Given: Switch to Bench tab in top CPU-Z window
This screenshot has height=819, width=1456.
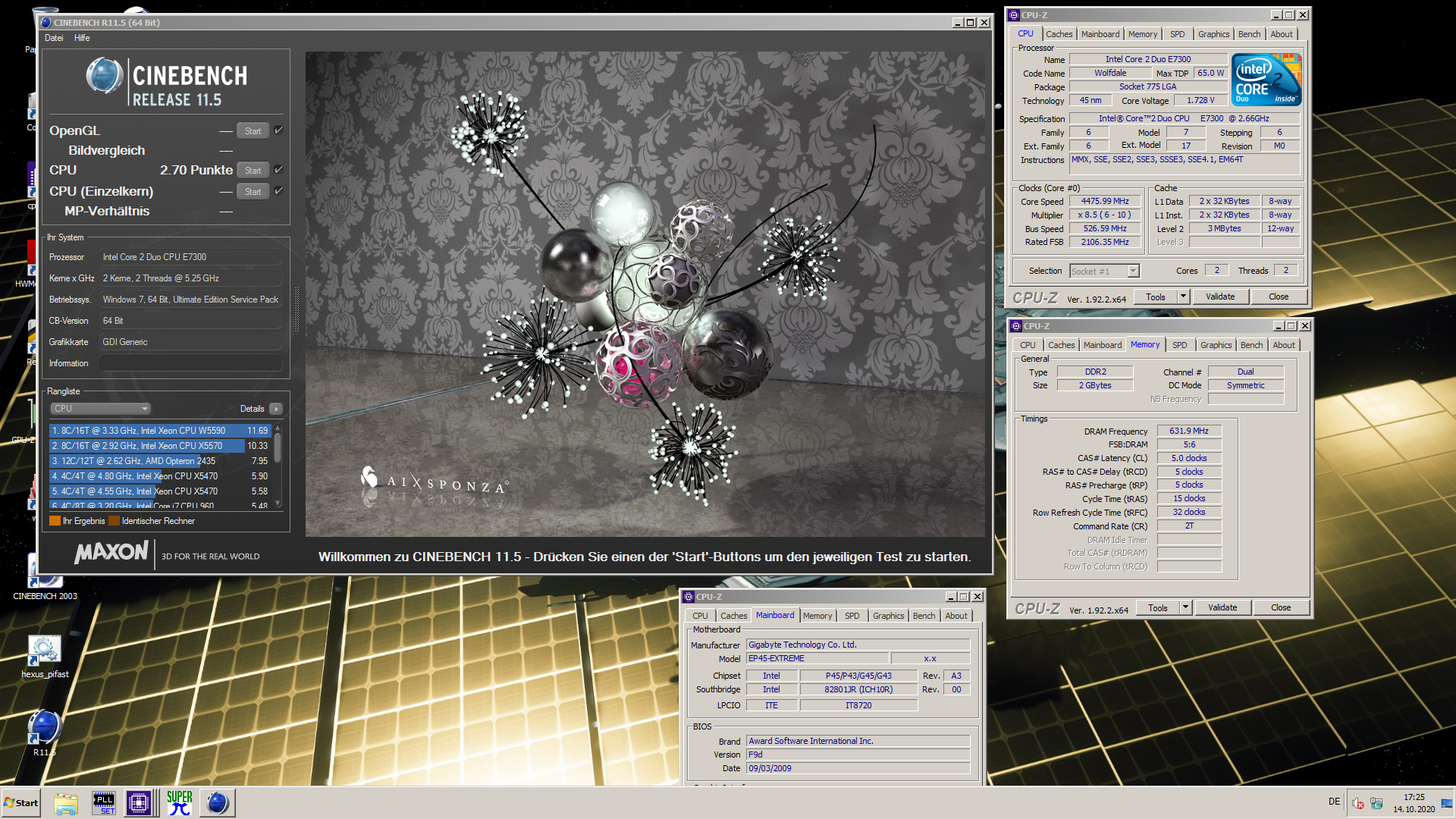Looking at the screenshot, I should coord(1249,34).
